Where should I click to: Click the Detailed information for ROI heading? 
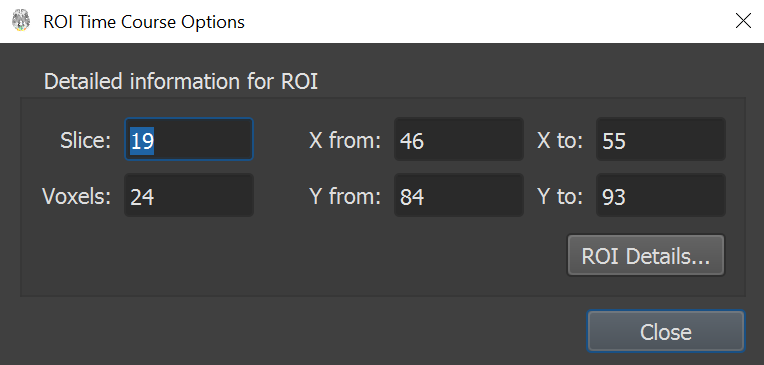pos(181,81)
